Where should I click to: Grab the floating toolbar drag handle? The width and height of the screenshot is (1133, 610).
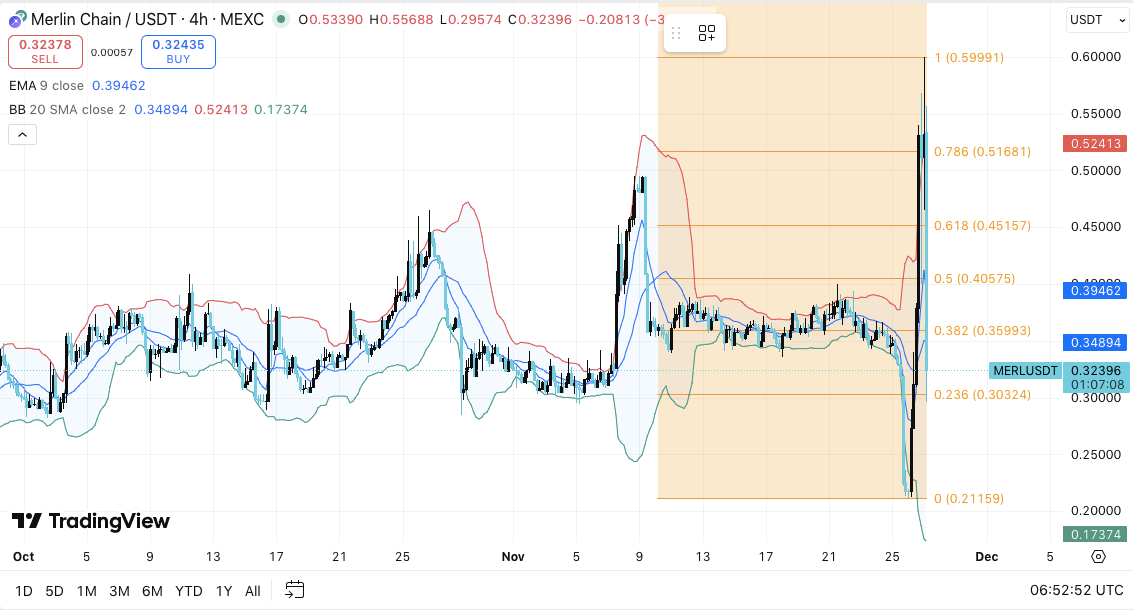(676, 33)
